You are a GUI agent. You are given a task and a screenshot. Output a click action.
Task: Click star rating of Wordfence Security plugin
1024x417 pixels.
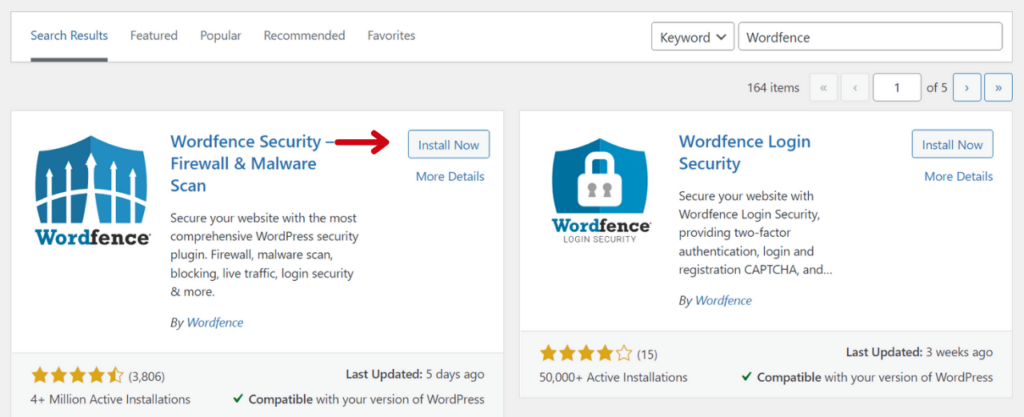[x=77, y=375]
